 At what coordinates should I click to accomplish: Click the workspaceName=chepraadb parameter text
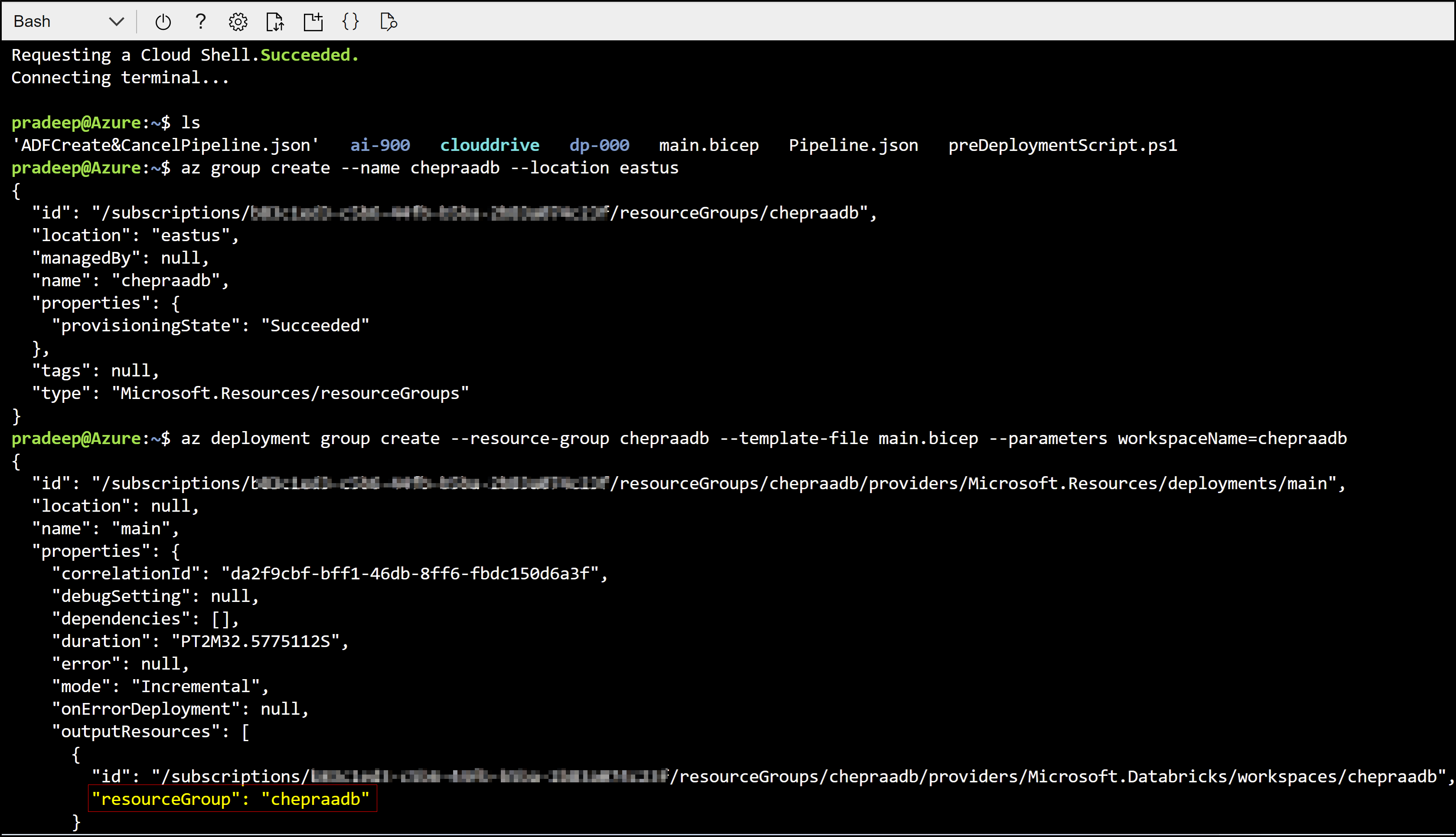pos(1233,438)
